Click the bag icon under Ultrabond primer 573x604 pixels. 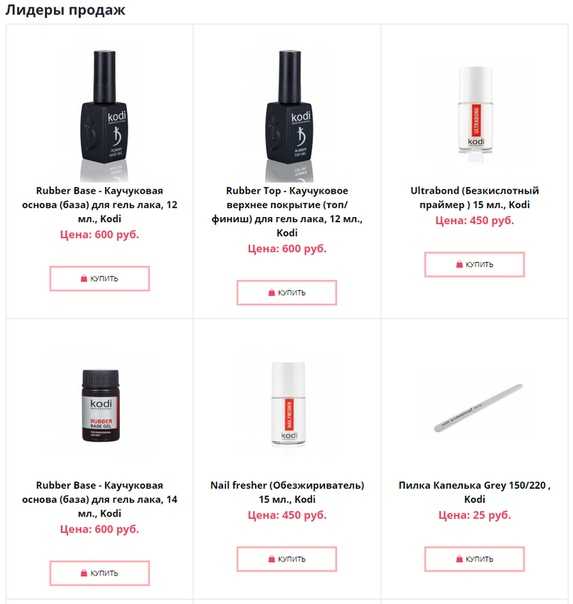pyautogui.click(x=459, y=264)
